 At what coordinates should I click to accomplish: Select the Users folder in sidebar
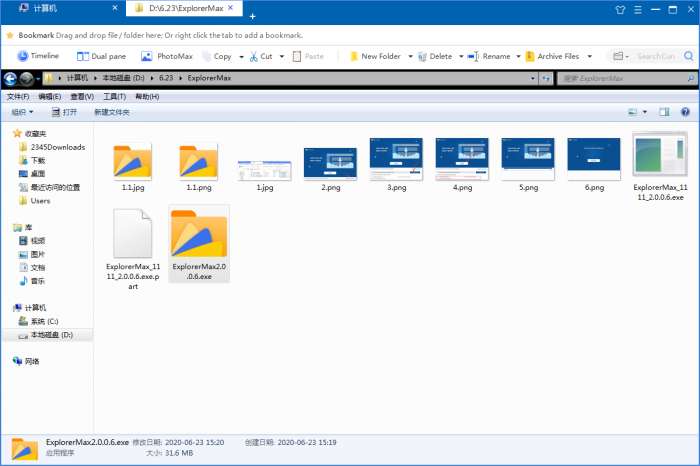35,201
